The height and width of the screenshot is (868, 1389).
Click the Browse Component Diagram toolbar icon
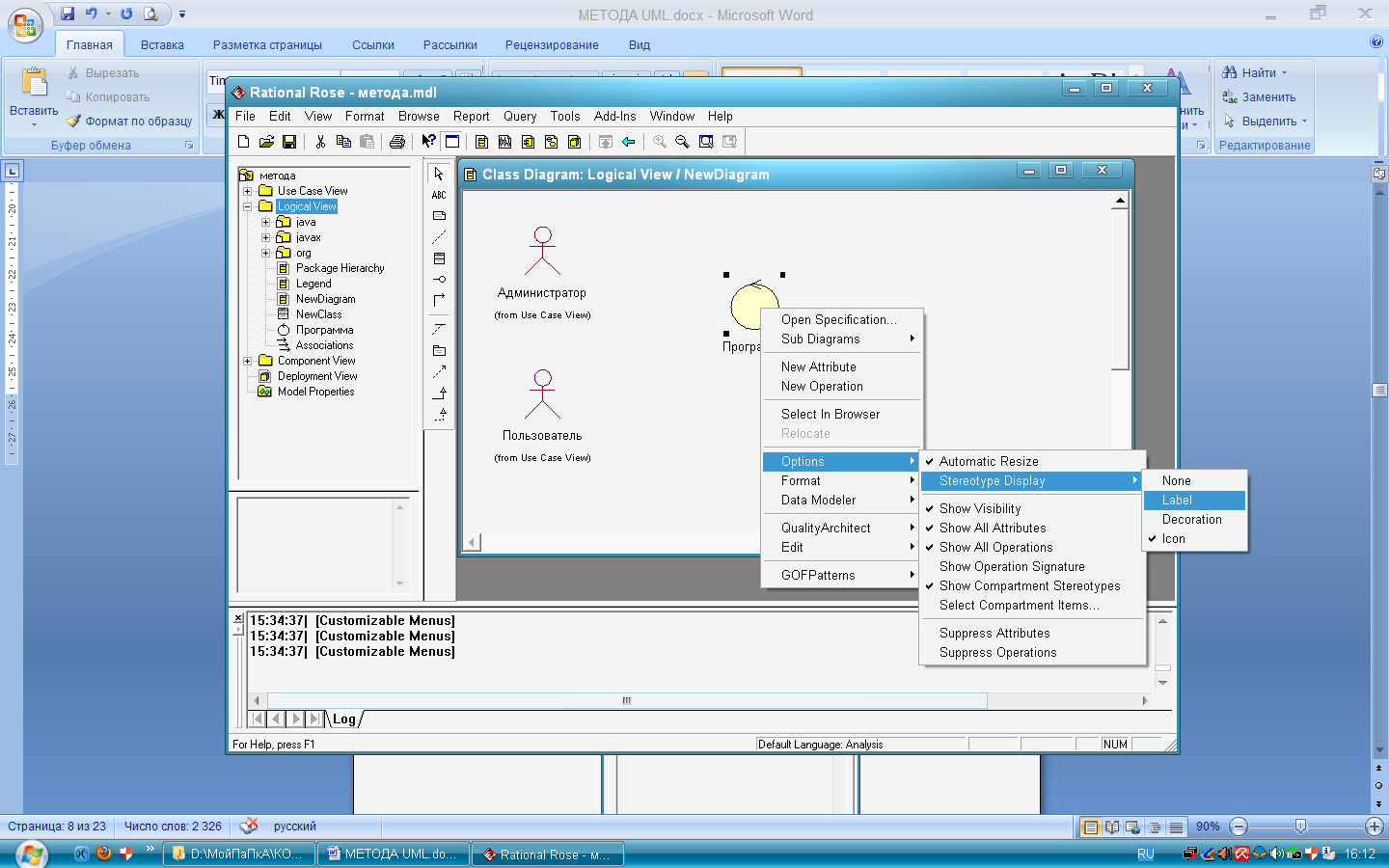[x=528, y=142]
